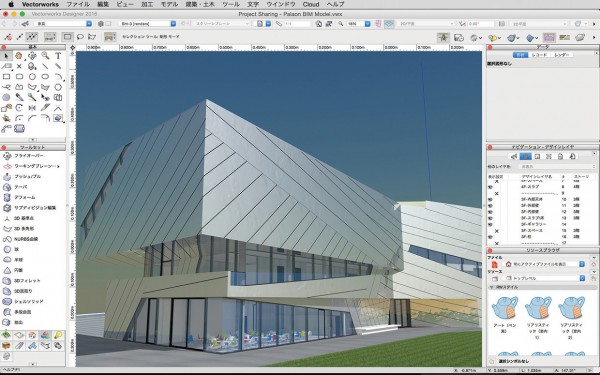Select the Selection arrow tool

coord(6,56)
